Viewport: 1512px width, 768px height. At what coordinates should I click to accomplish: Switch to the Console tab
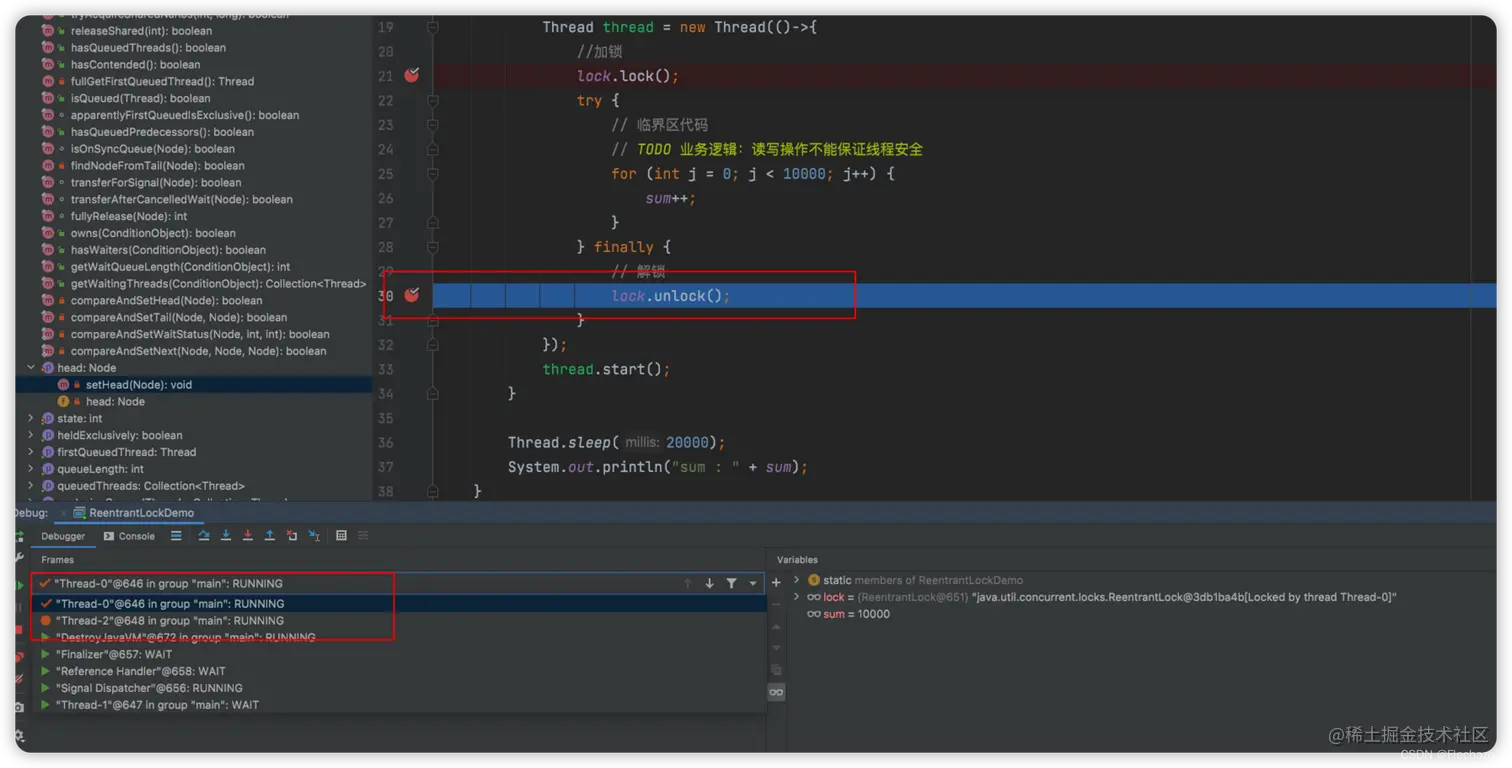point(129,536)
